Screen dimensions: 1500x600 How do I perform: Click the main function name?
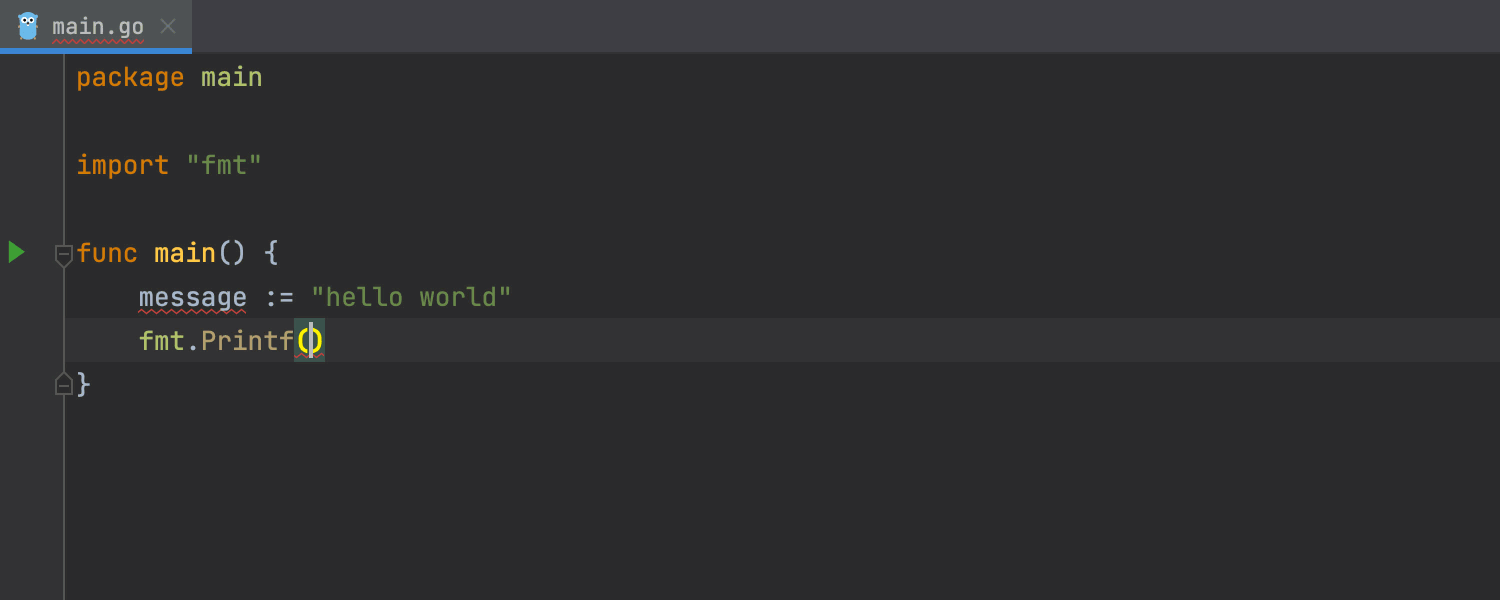click(185, 253)
